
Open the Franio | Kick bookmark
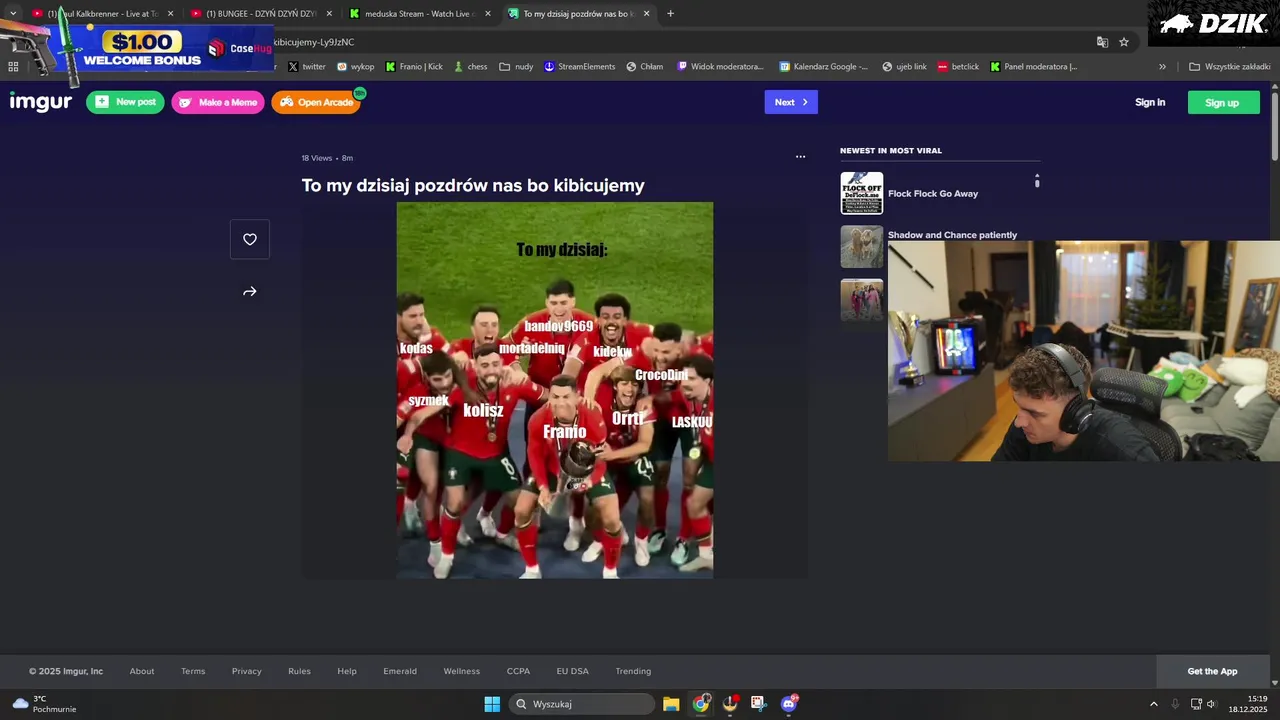coord(414,67)
